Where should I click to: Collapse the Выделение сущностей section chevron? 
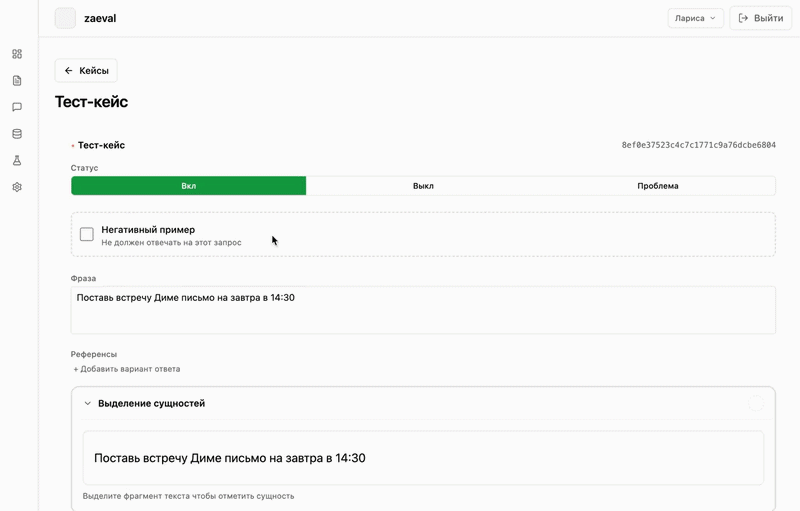[88, 403]
